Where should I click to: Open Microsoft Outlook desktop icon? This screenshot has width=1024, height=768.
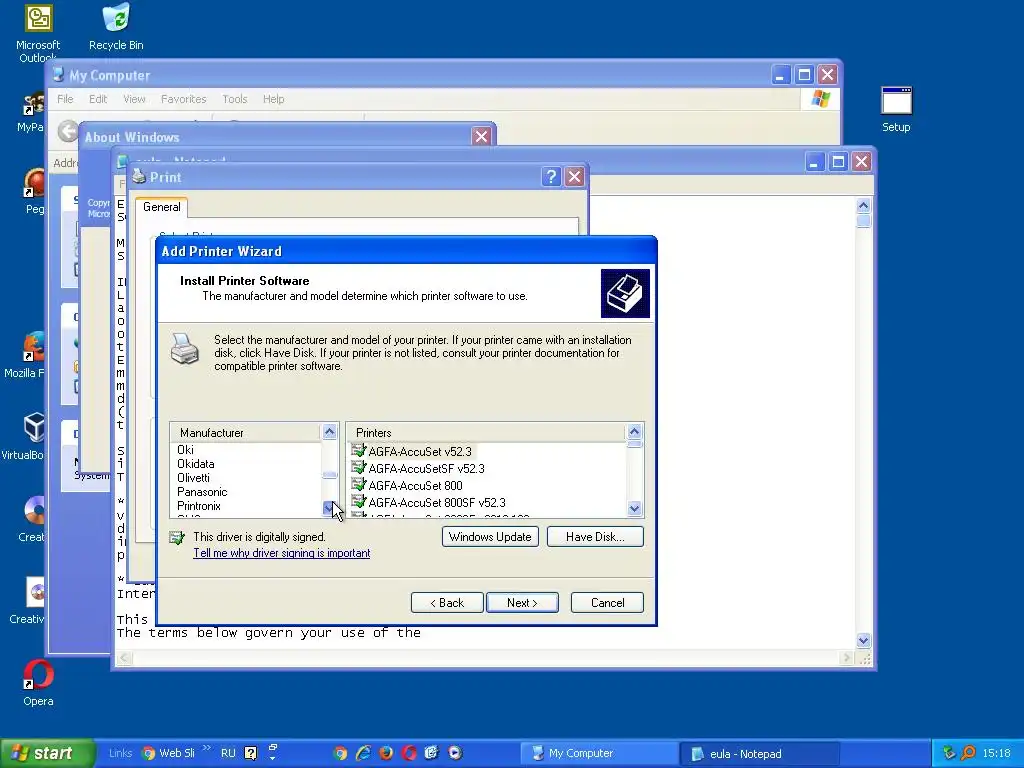[38, 33]
